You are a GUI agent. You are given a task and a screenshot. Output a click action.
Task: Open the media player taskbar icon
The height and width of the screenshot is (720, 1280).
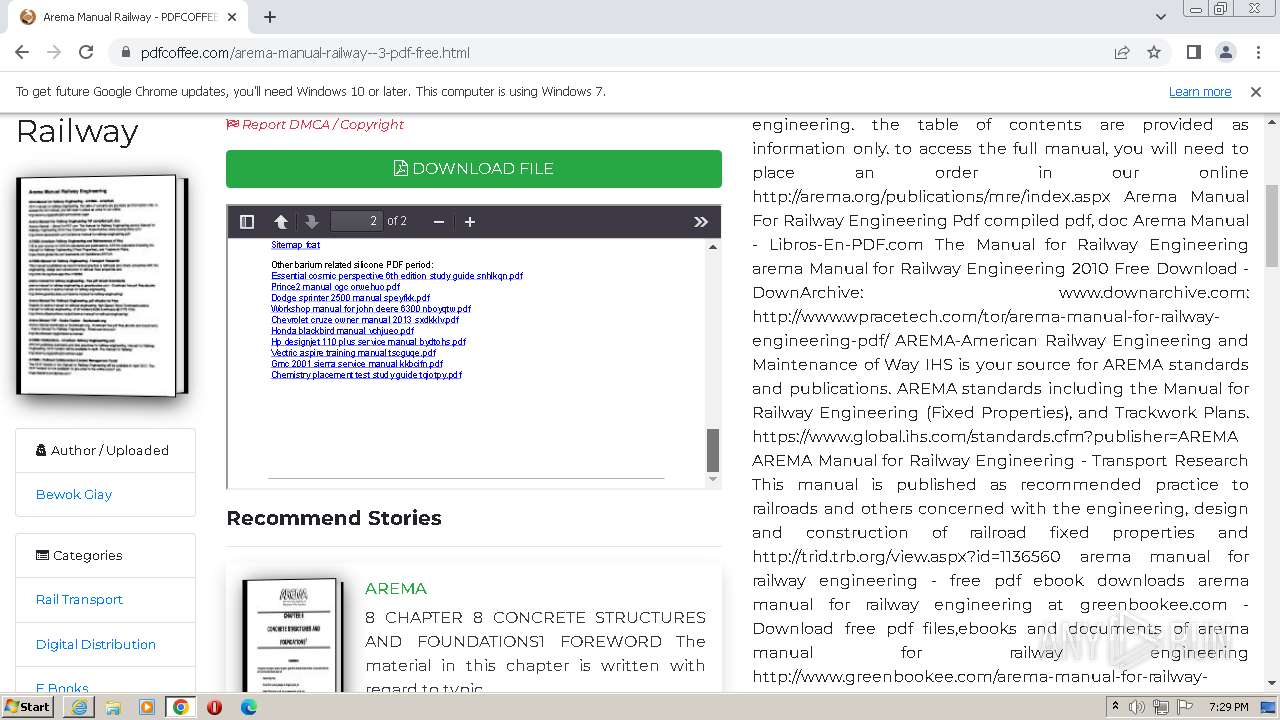[x=147, y=707]
